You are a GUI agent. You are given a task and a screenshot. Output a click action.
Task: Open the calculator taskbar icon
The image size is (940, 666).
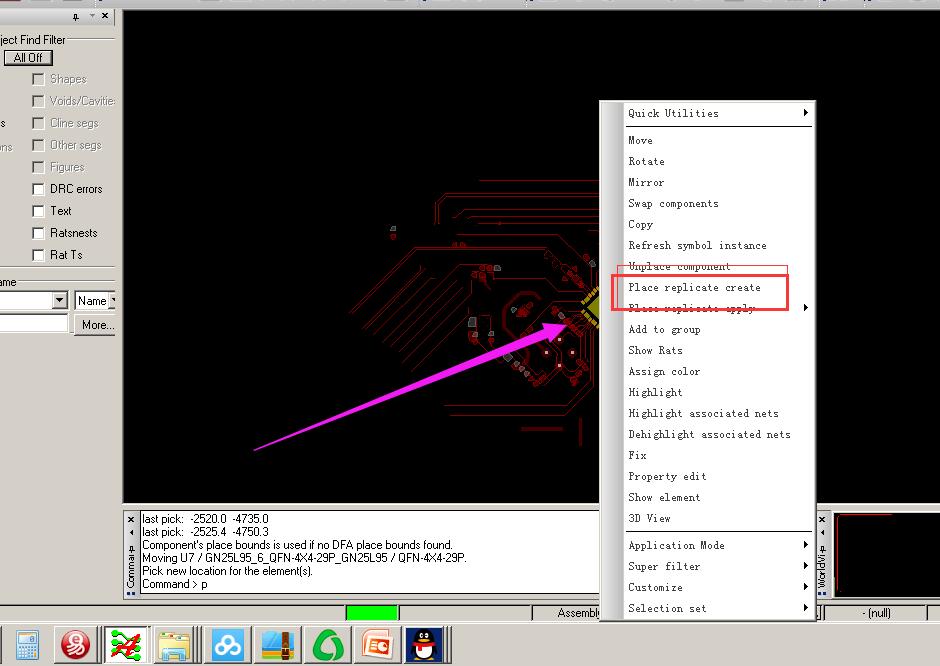(x=27, y=645)
